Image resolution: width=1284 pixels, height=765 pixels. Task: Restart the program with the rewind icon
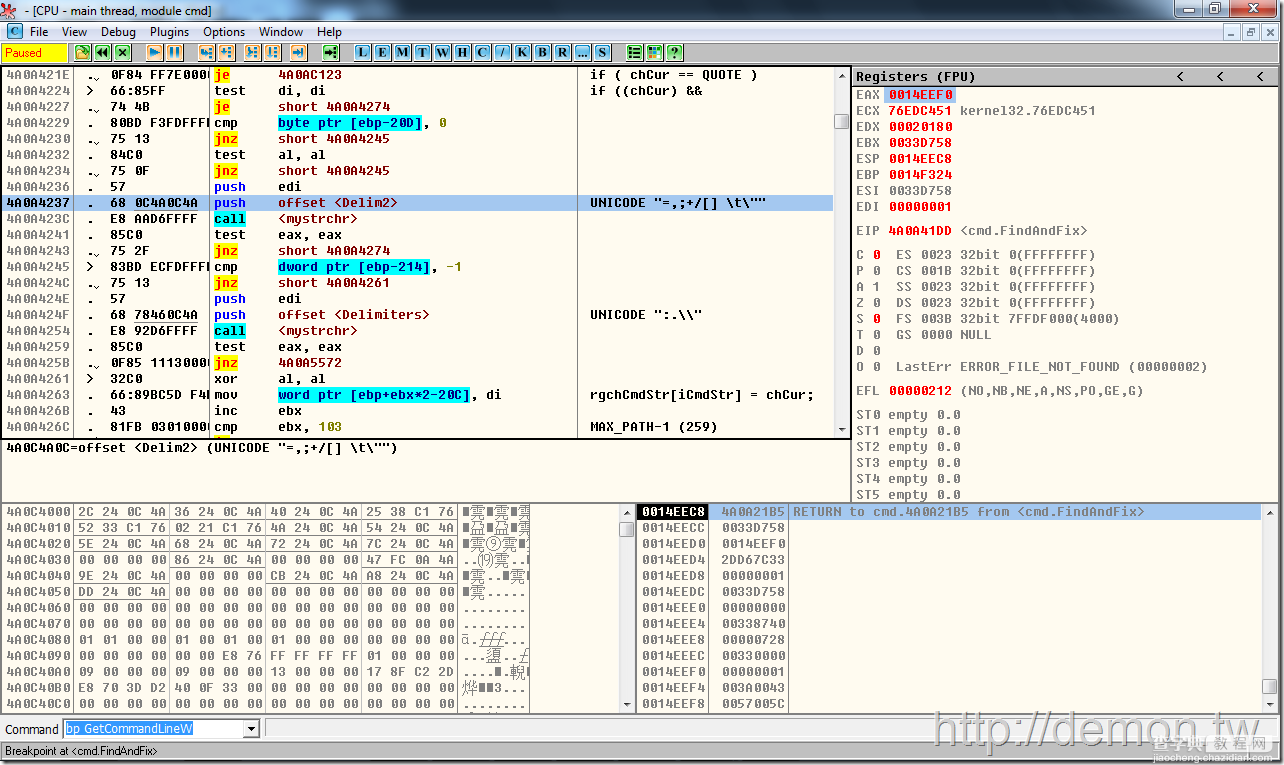[102, 52]
